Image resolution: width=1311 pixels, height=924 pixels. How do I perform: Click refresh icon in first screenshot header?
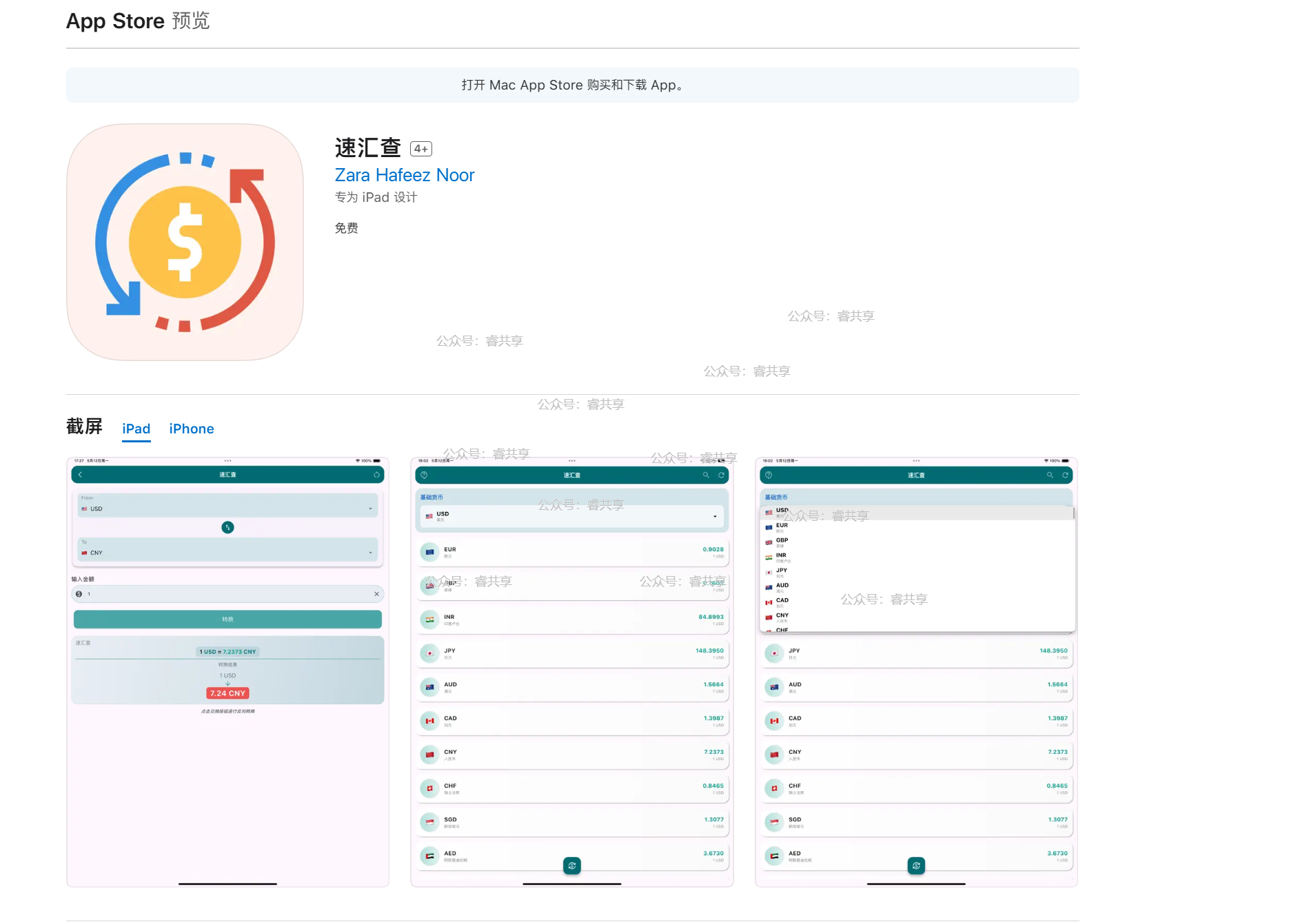click(x=376, y=475)
